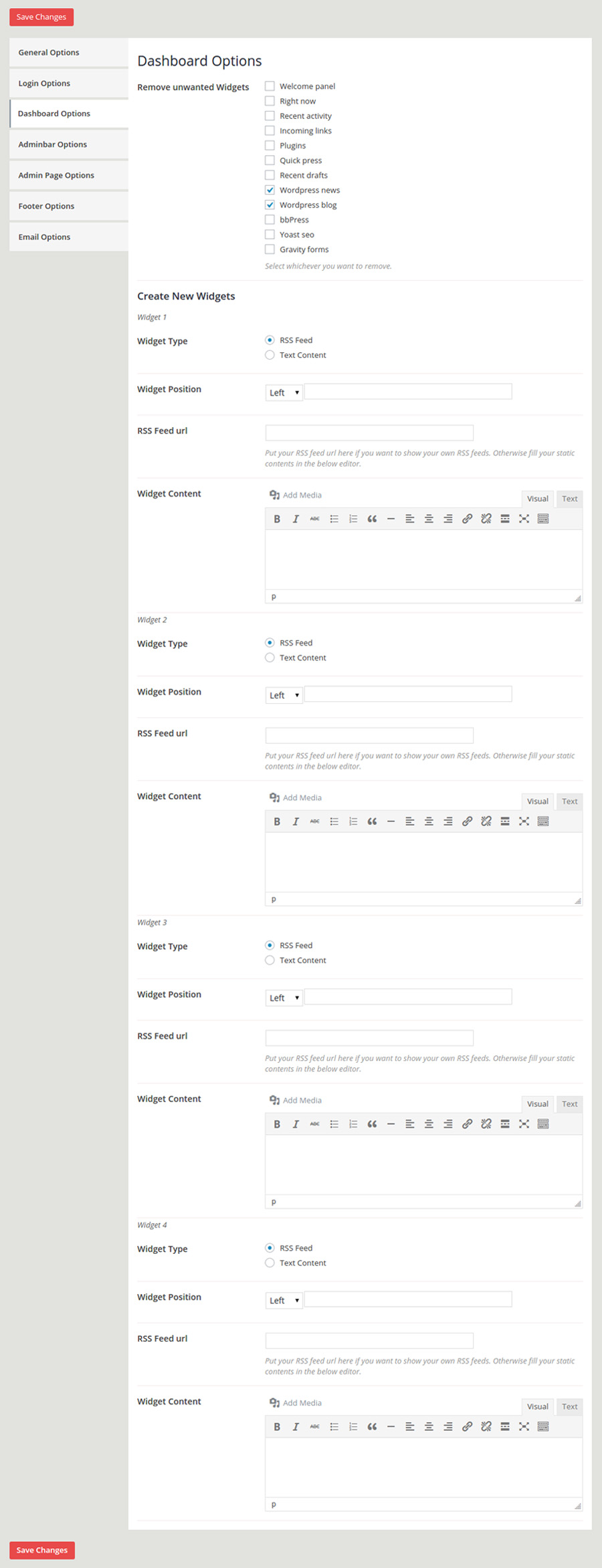The image size is (602, 1568).
Task: Open Widget 1 position dropdown
Action: [284, 392]
